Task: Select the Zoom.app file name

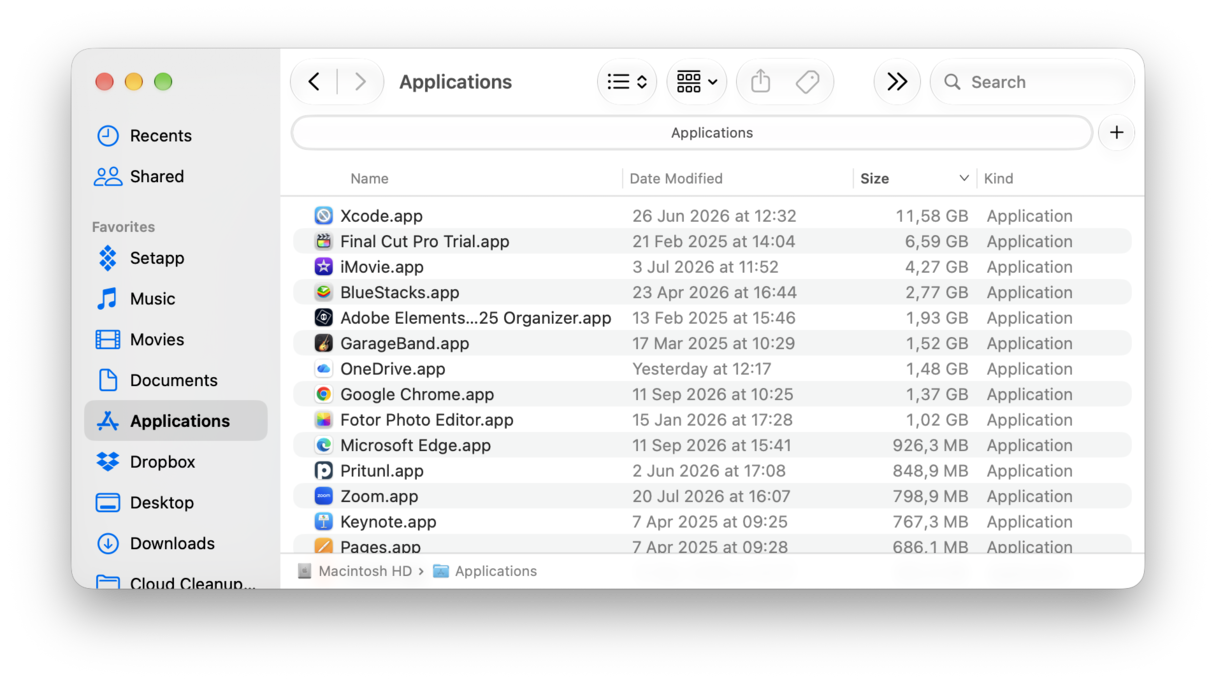Action: 379,496
